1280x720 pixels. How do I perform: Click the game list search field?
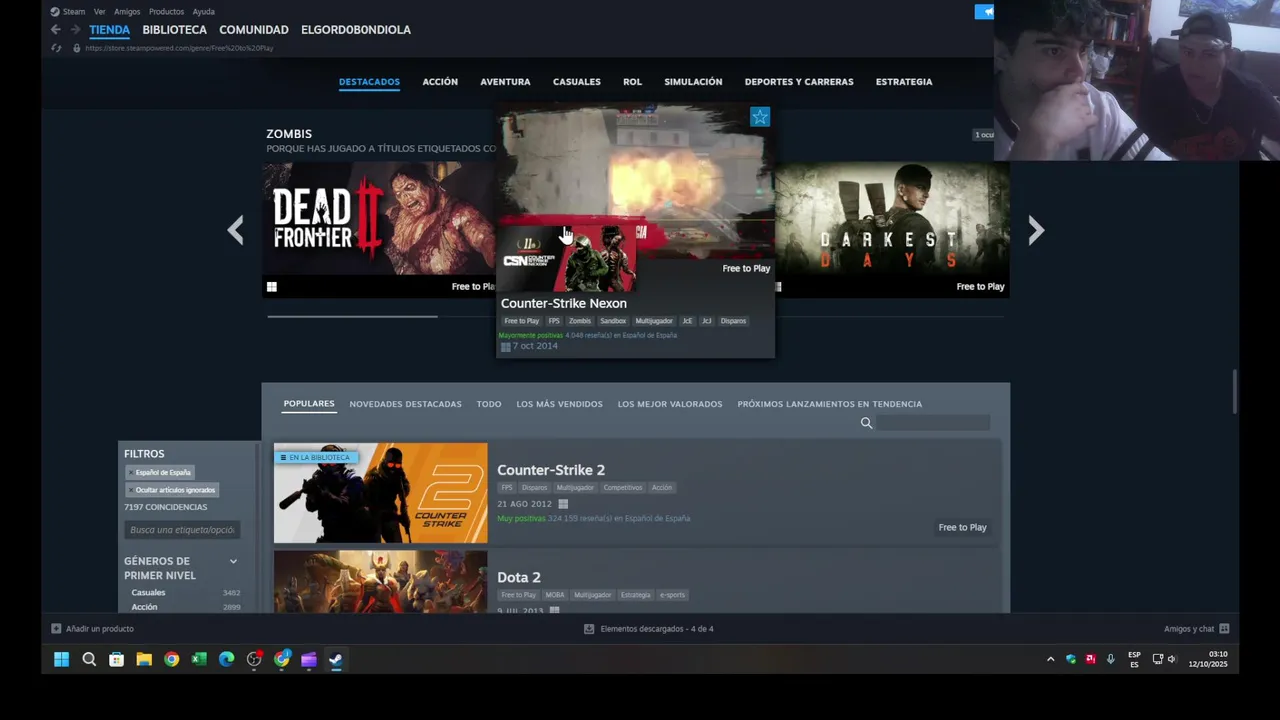(933, 423)
